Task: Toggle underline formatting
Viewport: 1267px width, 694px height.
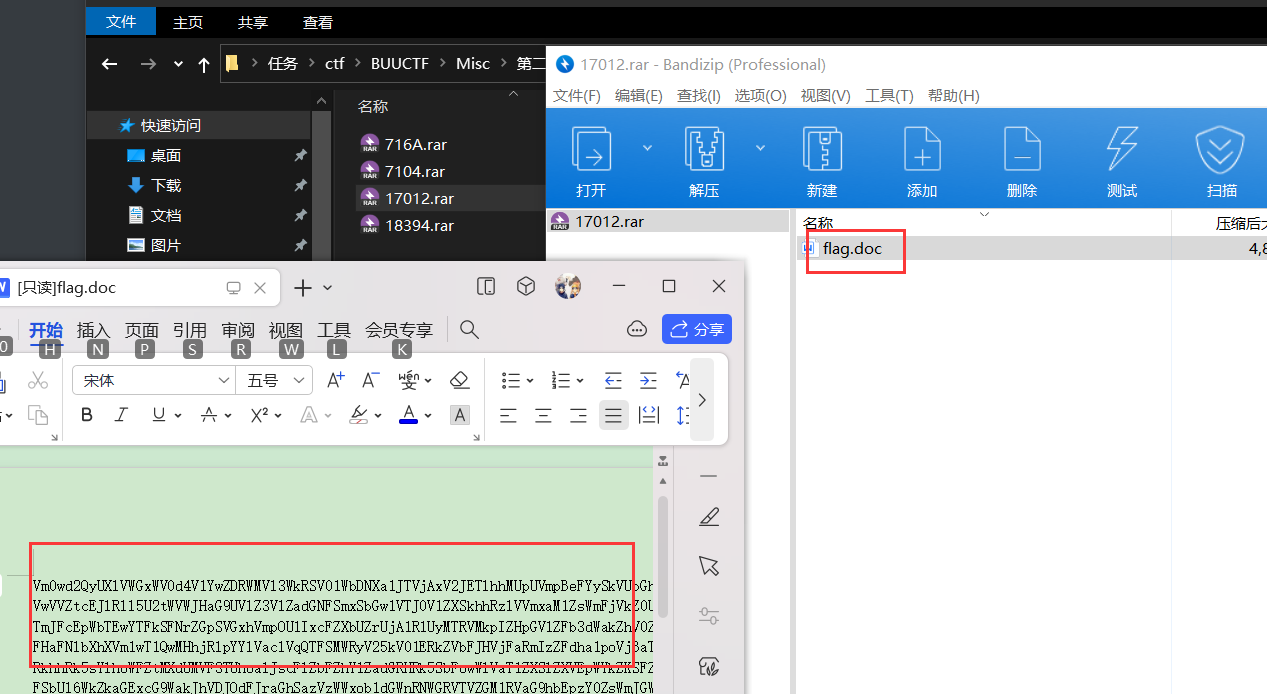Action: point(158,415)
